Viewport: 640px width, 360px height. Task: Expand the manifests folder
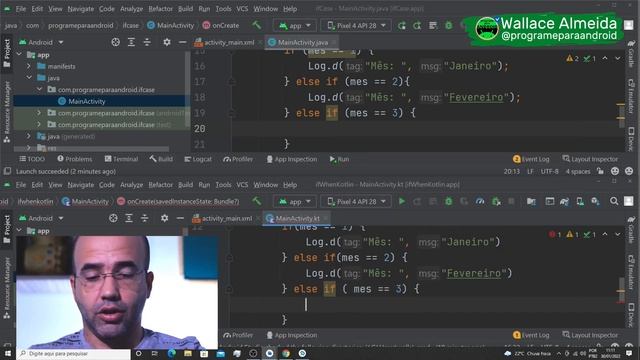29,66
